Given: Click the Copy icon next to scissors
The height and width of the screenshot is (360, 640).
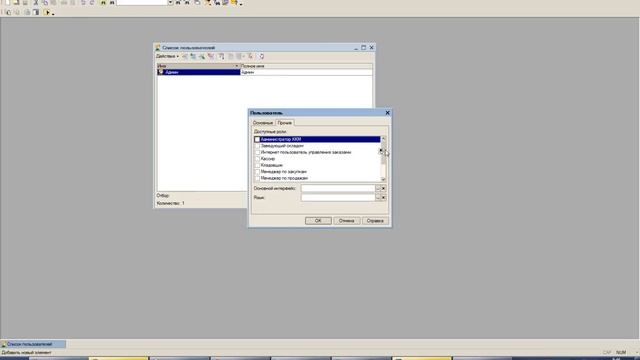Looking at the screenshot, I should 44,2.
